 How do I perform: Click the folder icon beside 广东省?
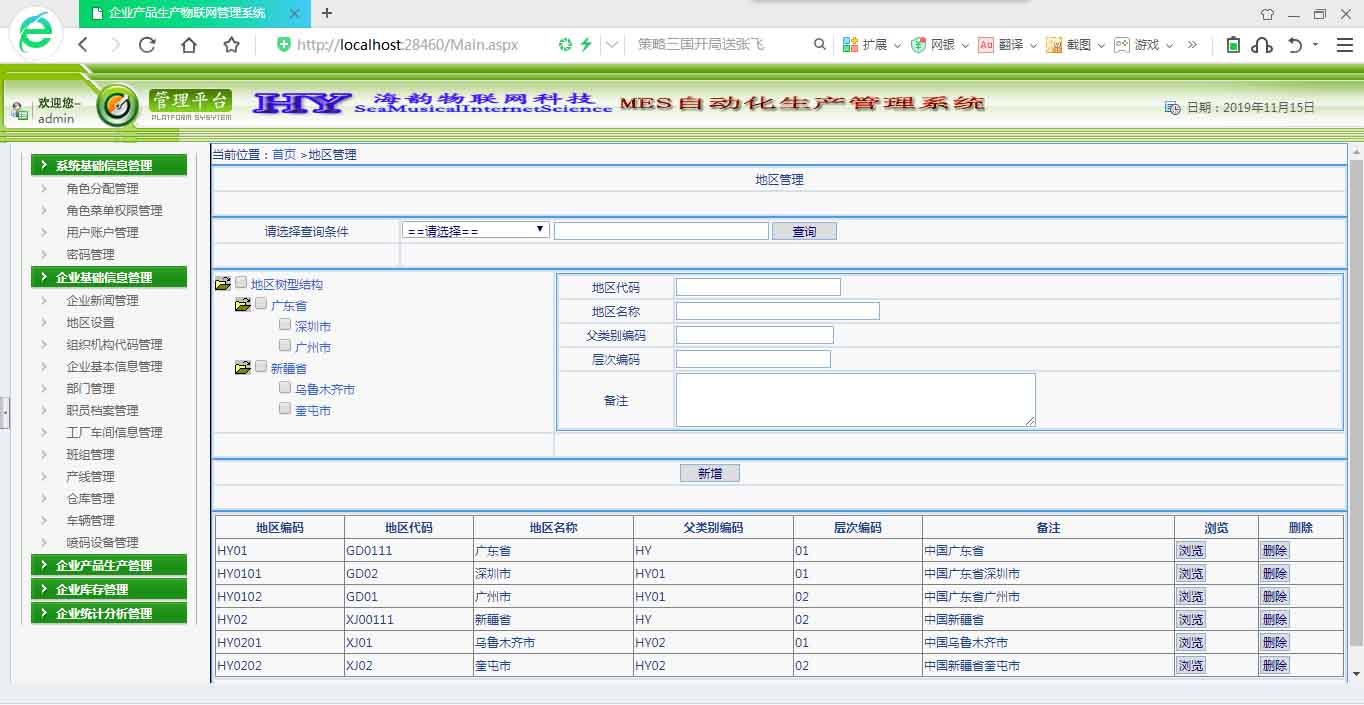click(242, 305)
